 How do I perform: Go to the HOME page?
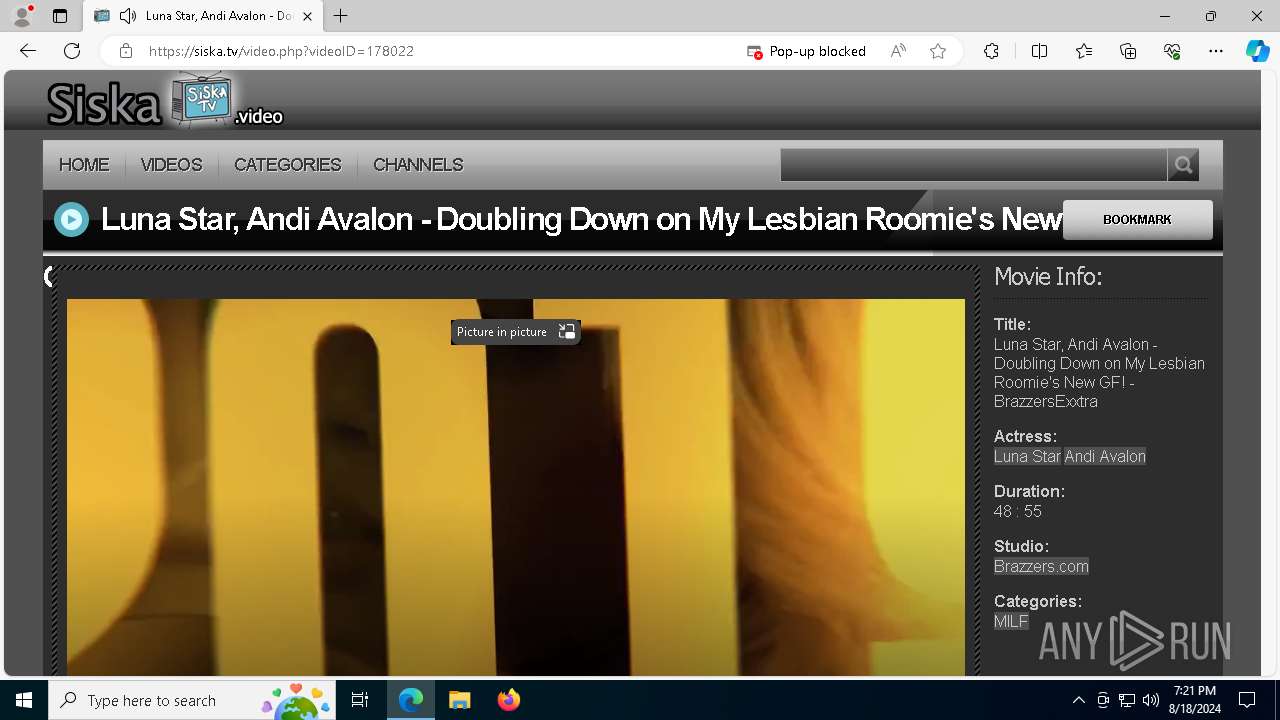coord(84,165)
